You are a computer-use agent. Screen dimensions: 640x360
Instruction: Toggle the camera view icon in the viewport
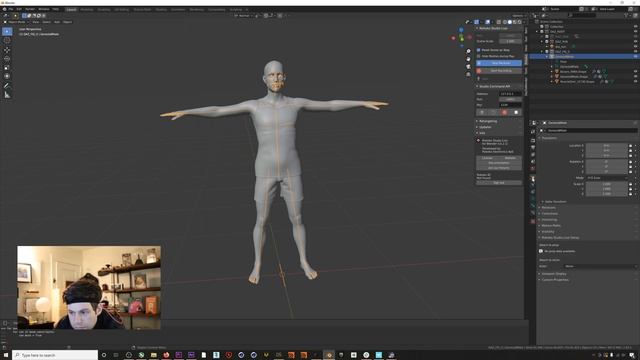click(x=468, y=67)
